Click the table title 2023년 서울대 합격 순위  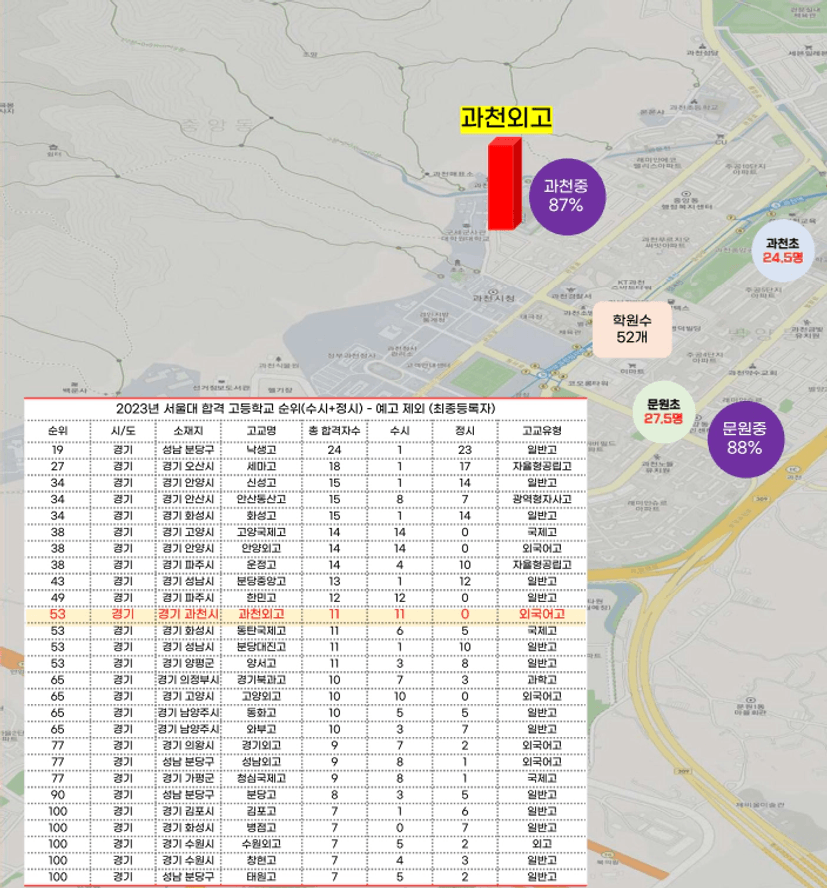[306, 409]
